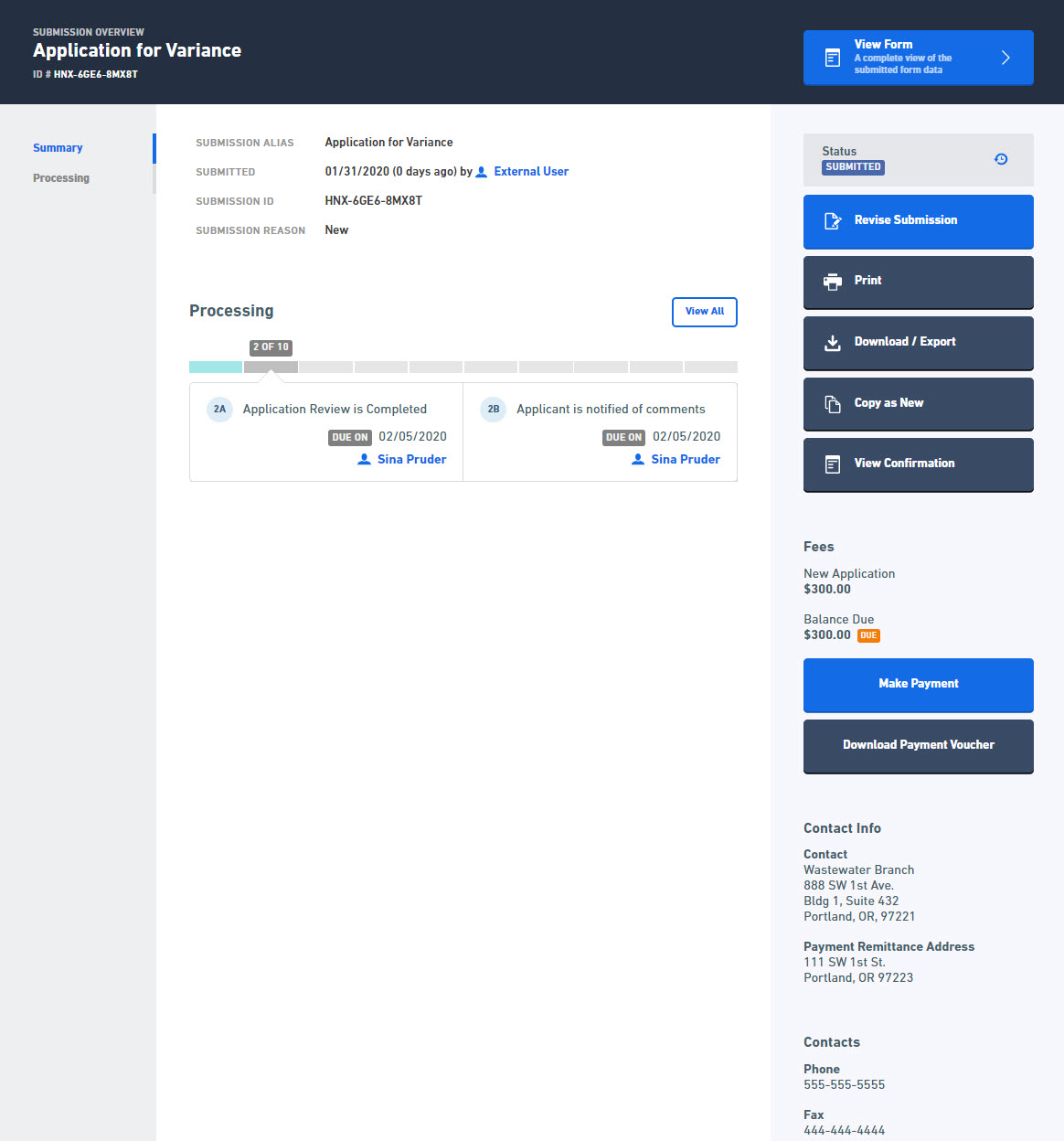Click the Balance Due label

pos(839,620)
